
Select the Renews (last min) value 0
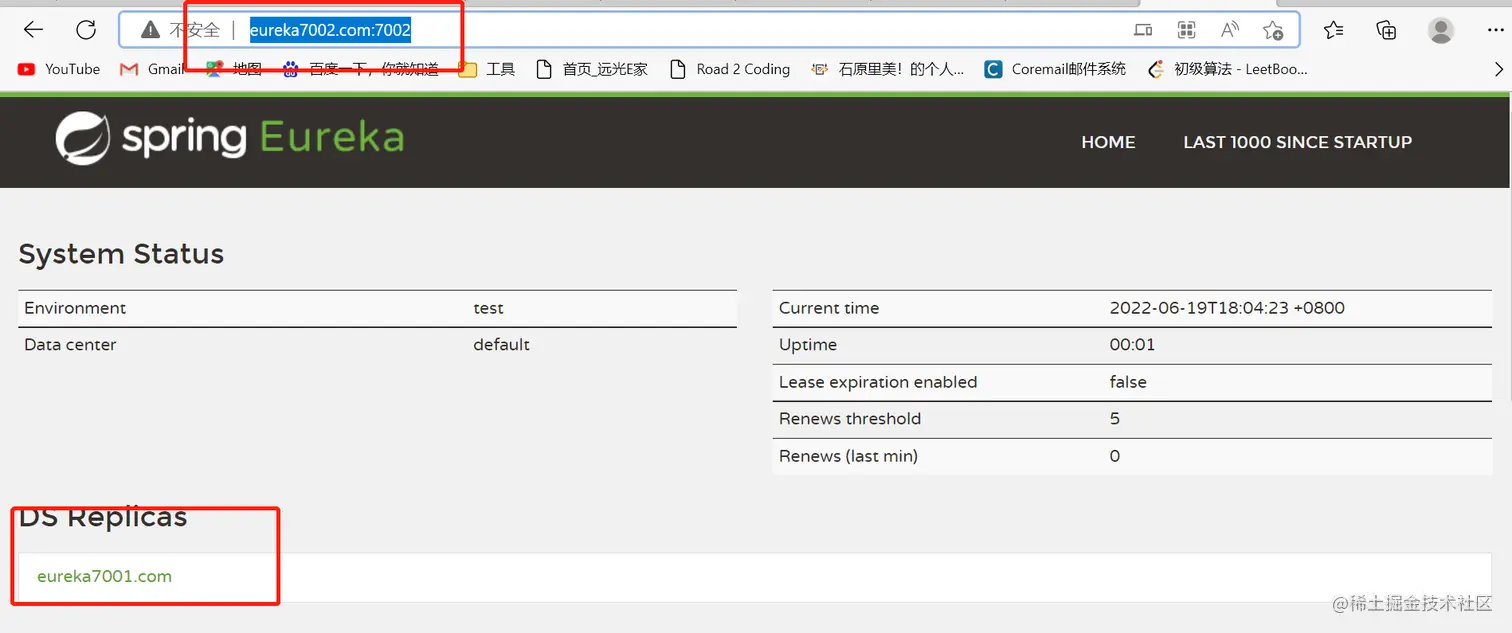tap(1115, 456)
